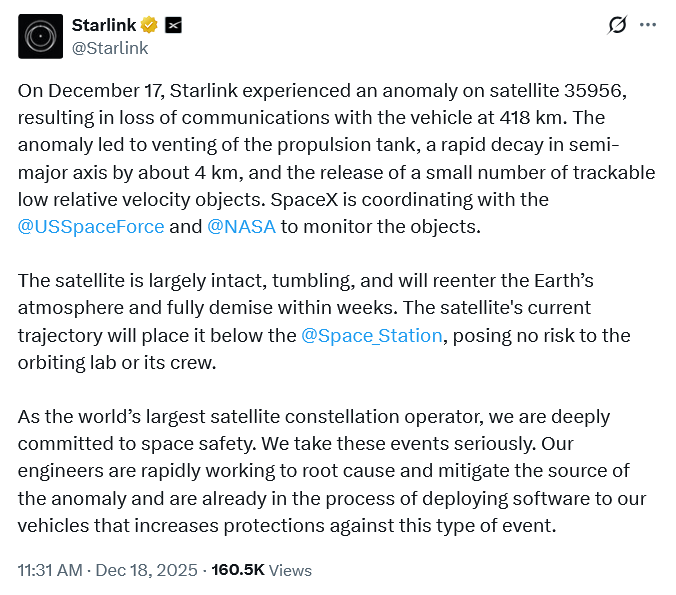Open the three-dot More options menu
676x595 pixels.
649,25
